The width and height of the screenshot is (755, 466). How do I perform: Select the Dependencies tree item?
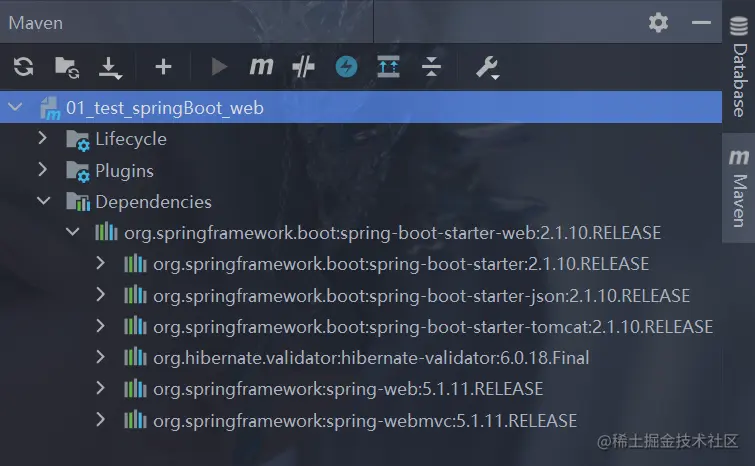[x=153, y=202]
